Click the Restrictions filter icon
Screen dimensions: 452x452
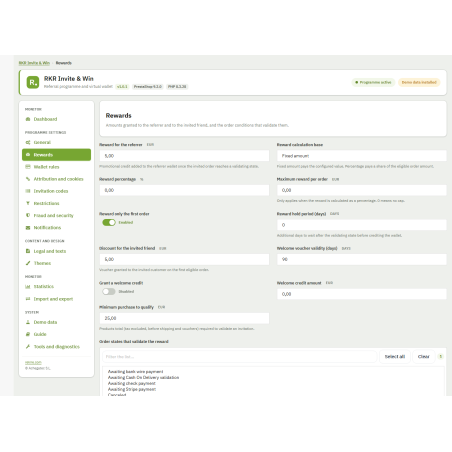28,203
